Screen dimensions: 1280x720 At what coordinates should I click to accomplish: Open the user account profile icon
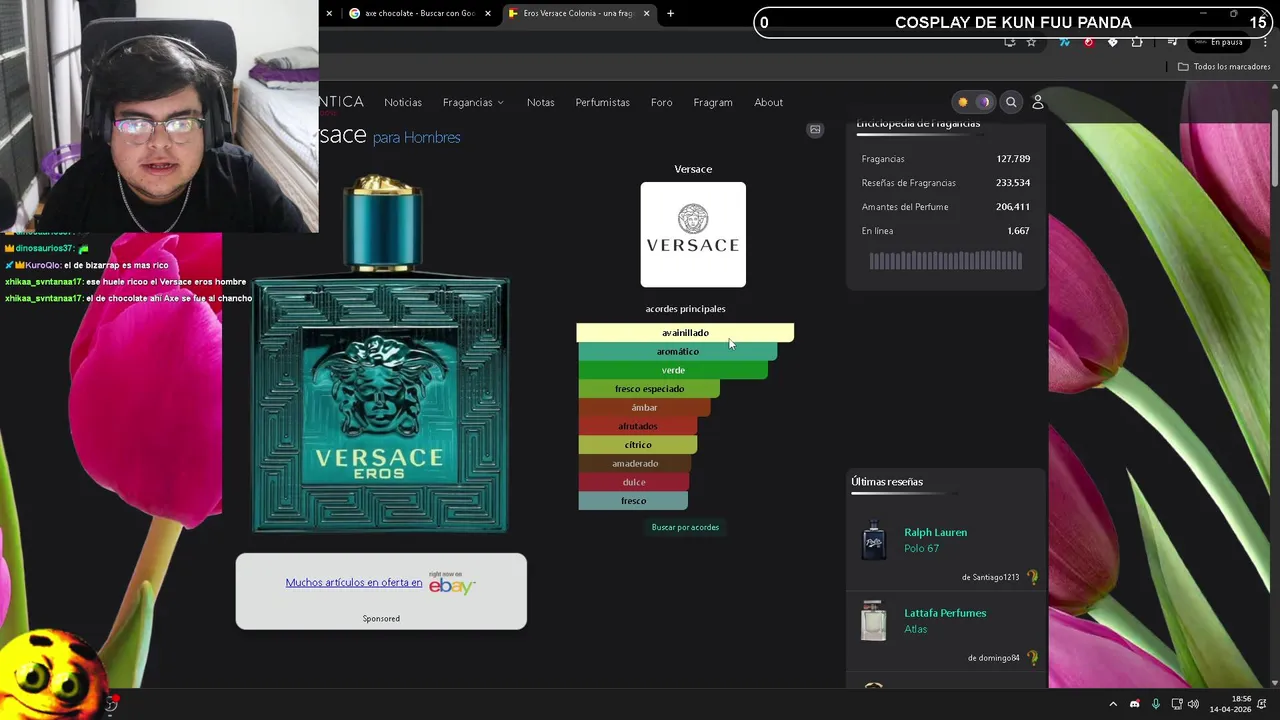point(1038,102)
